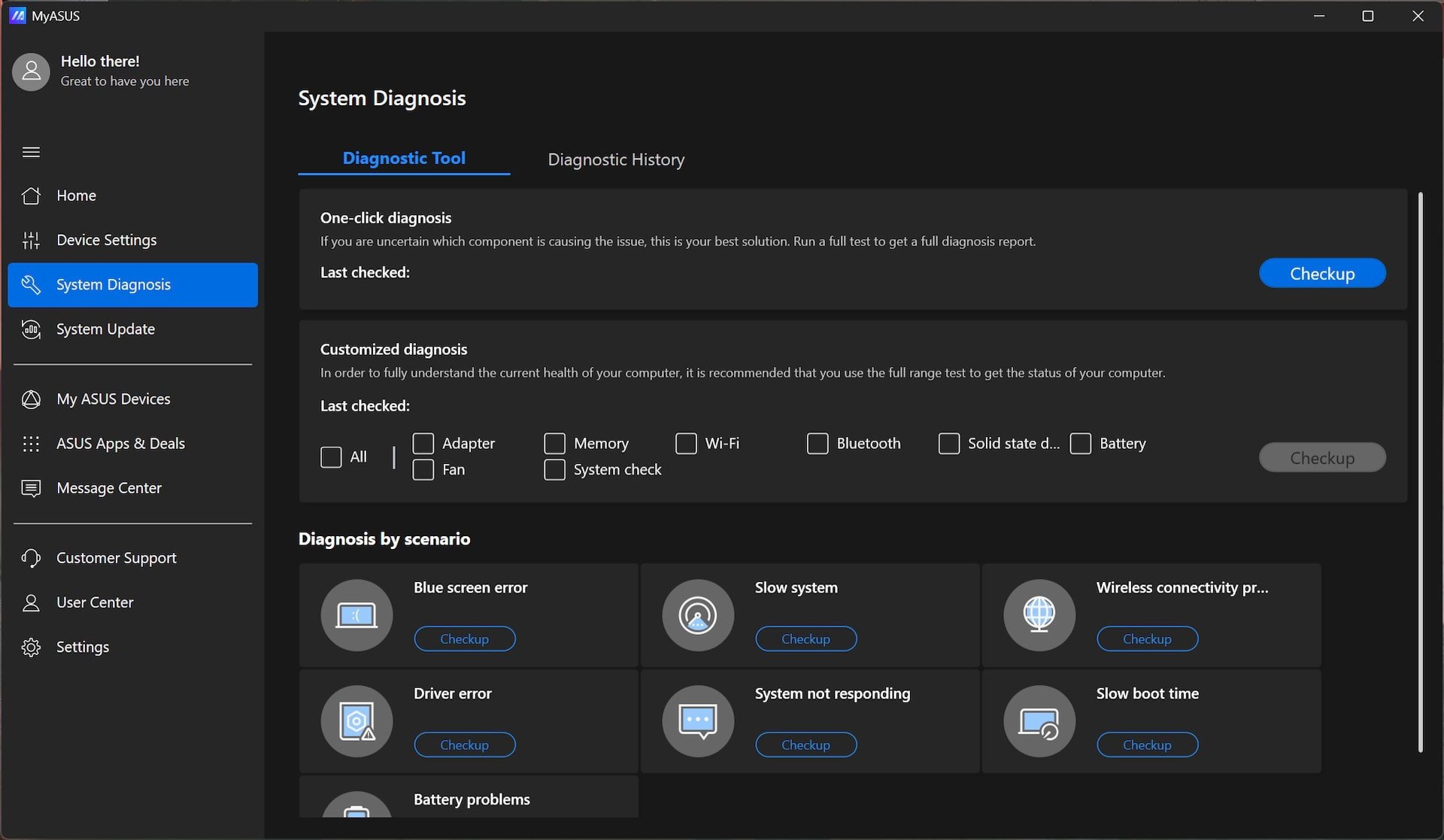Click Checkup for Slow system scenario
Viewport: 1444px width, 840px height.
[806, 638]
